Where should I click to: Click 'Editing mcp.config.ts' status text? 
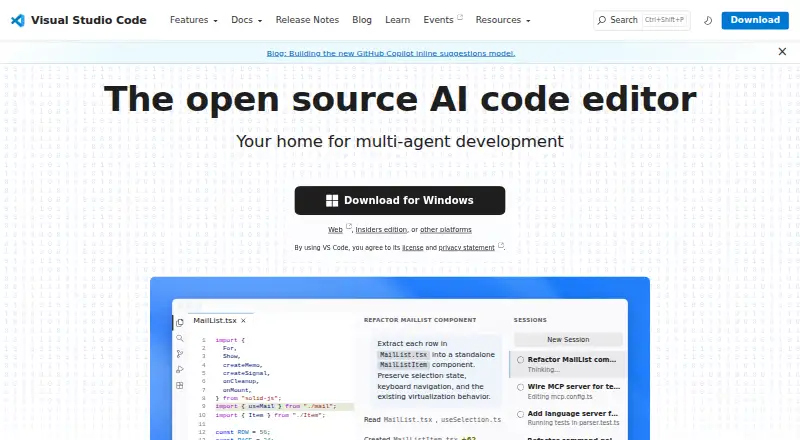tap(560, 397)
